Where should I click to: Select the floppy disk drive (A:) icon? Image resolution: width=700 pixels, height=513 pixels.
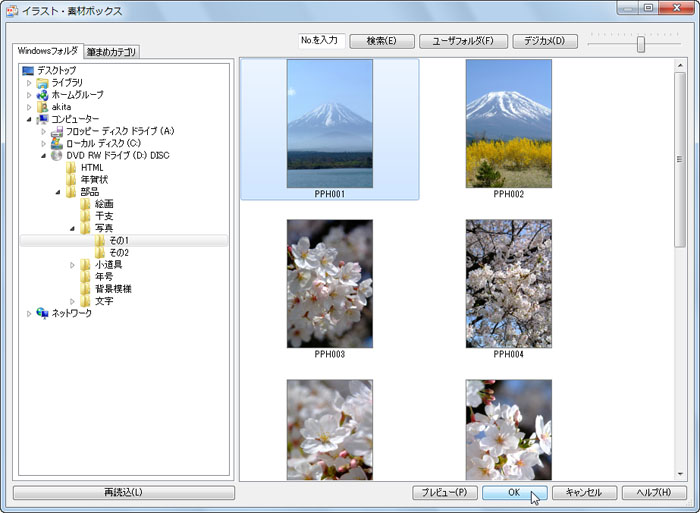coord(57,132)
